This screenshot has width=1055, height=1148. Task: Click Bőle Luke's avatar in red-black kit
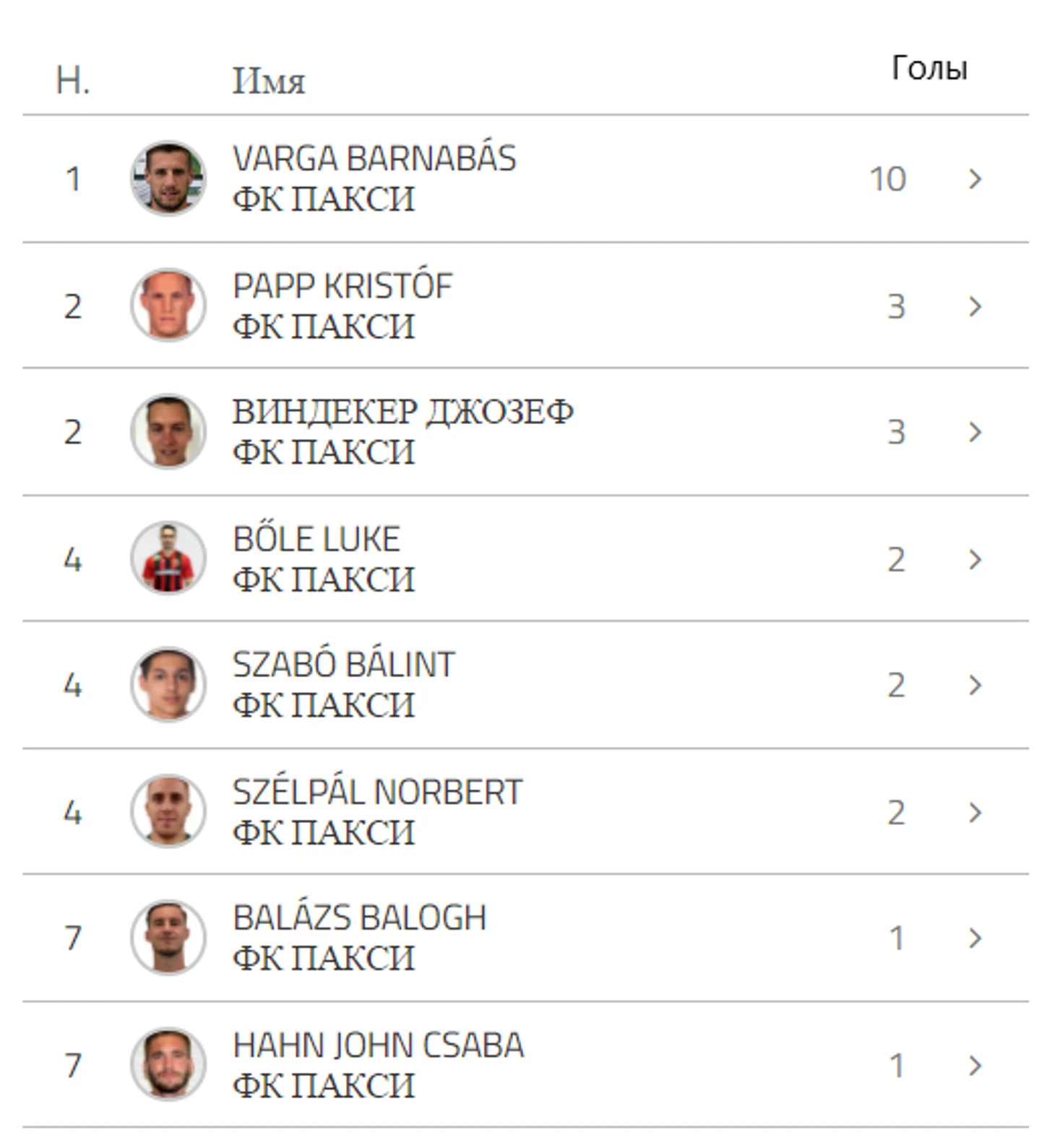(168, 558)
